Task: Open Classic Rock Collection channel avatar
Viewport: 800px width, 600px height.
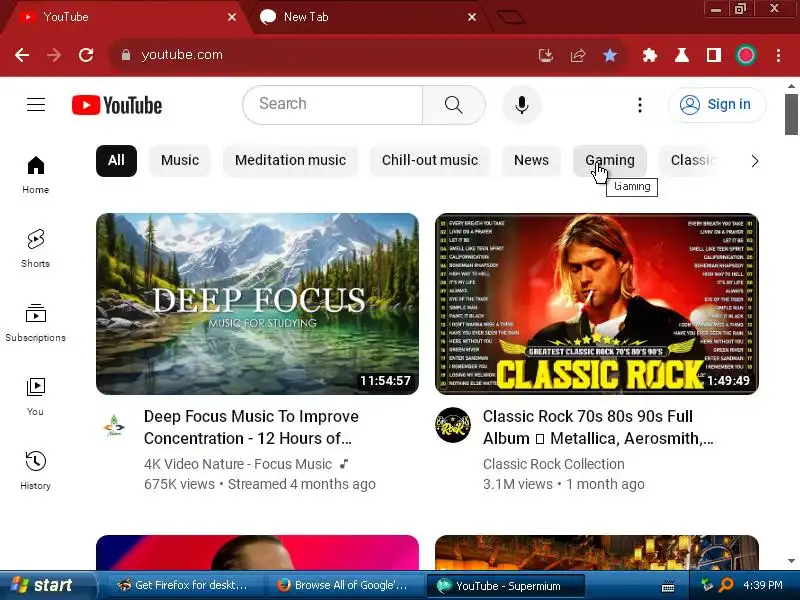Action: (453, 424)
